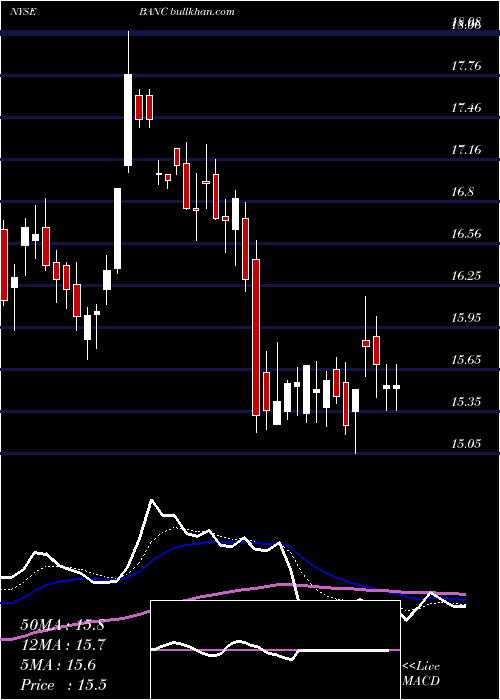Click the 5MA : 15.6 legend text

[58, 665]
